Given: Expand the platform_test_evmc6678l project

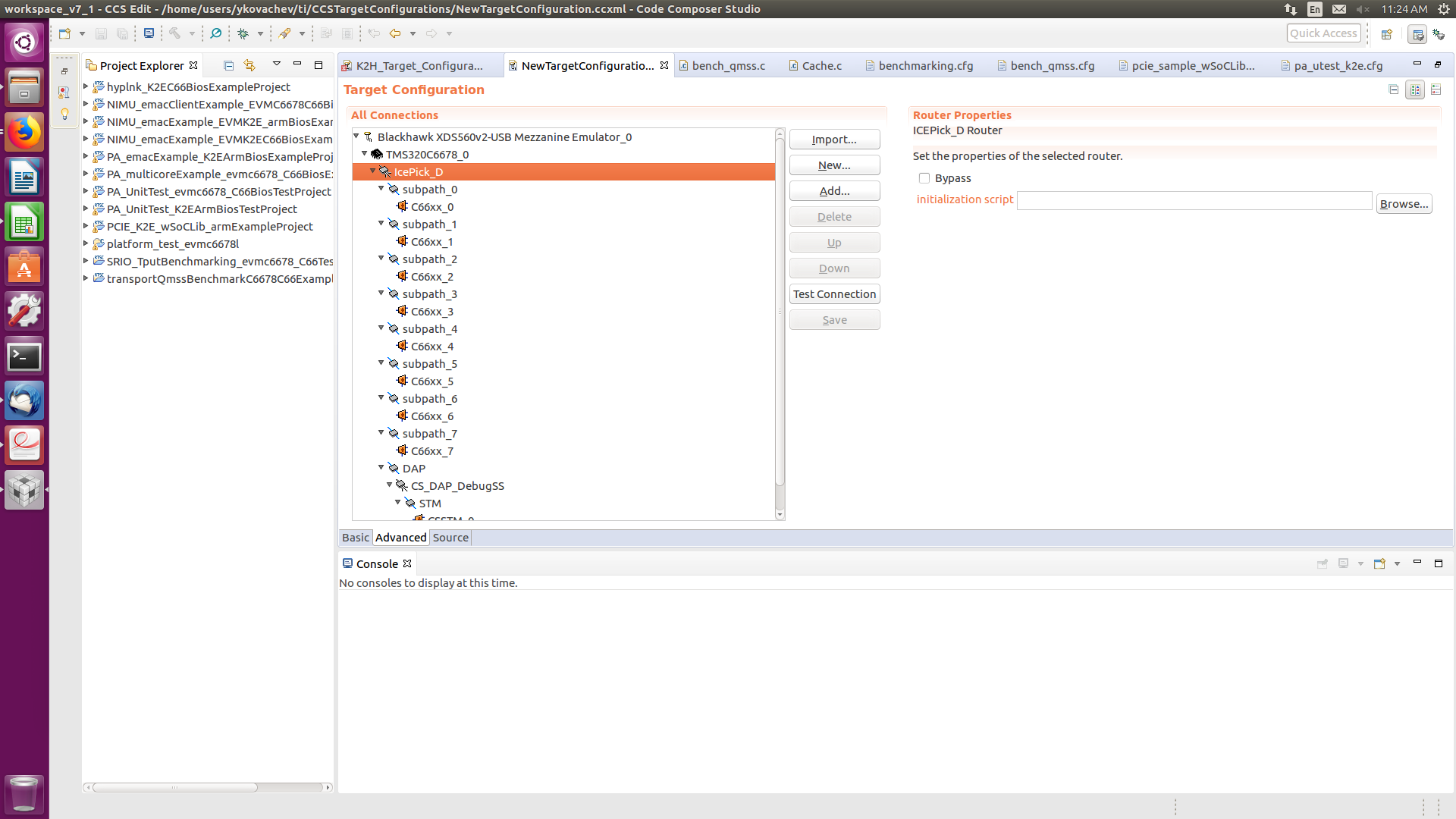Looking at the screenshot, I should (86, 243).
